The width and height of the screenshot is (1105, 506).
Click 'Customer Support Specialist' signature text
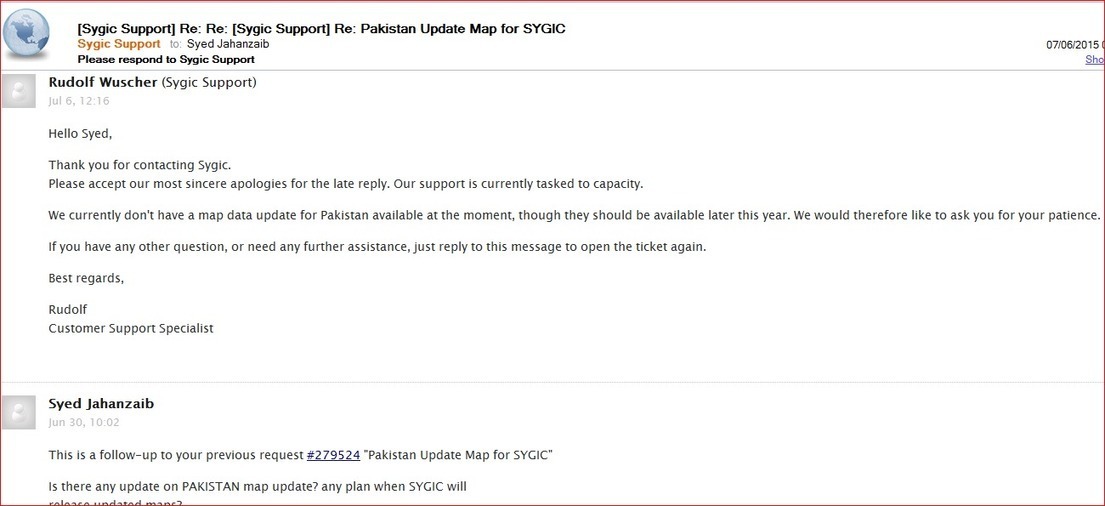point(131,328)
